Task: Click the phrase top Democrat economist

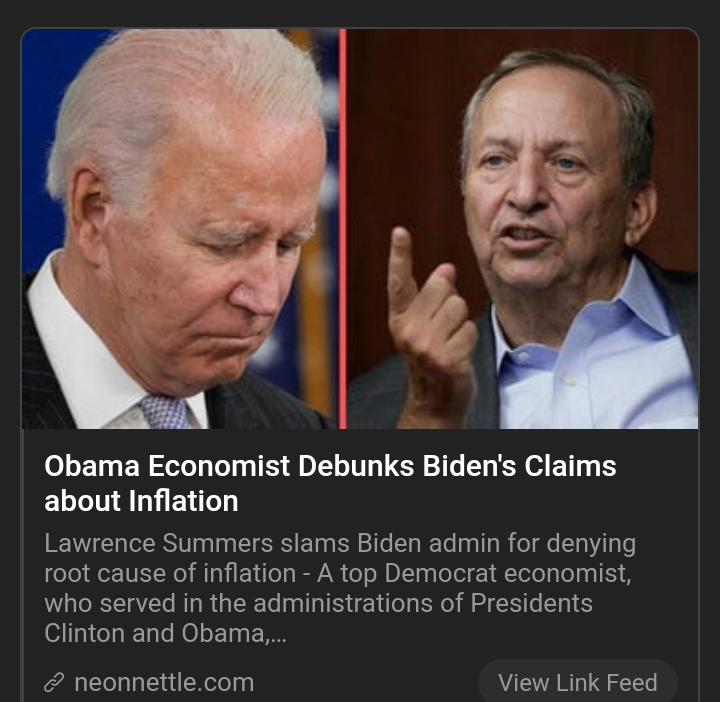Action: point(485,573)
